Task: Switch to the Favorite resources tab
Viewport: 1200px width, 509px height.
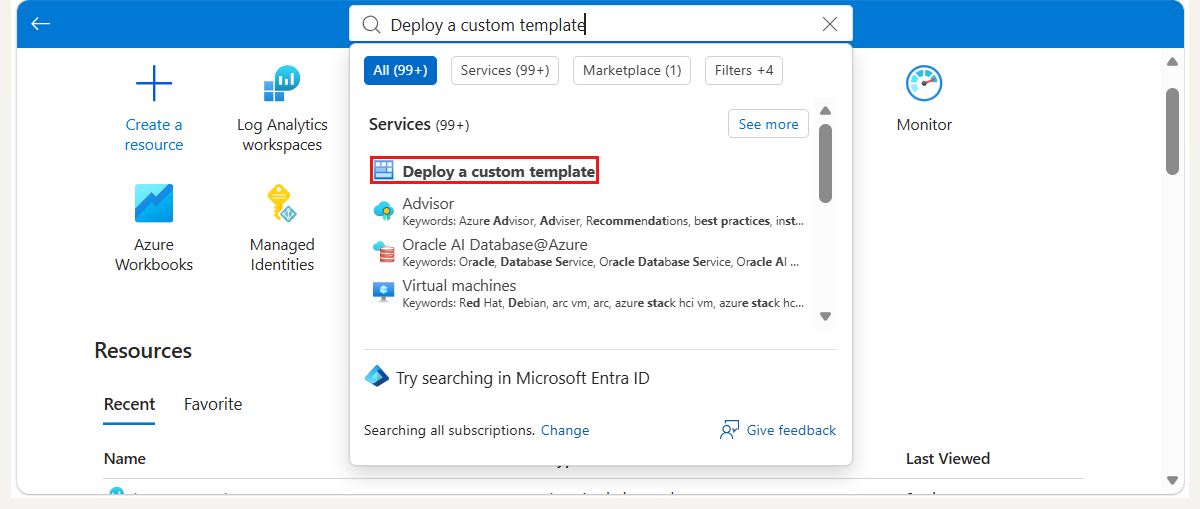Action: (x=213, y=404)
